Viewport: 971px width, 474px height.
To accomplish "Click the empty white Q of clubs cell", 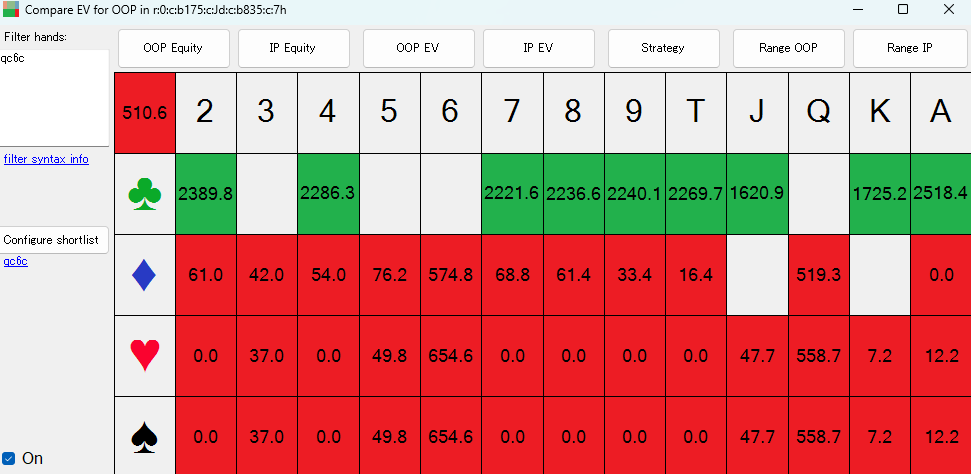I will point(819,194).
